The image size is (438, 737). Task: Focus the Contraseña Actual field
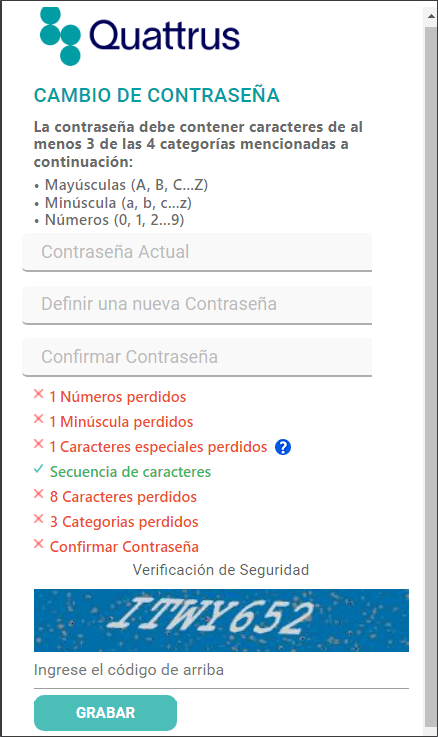[197, 252]
